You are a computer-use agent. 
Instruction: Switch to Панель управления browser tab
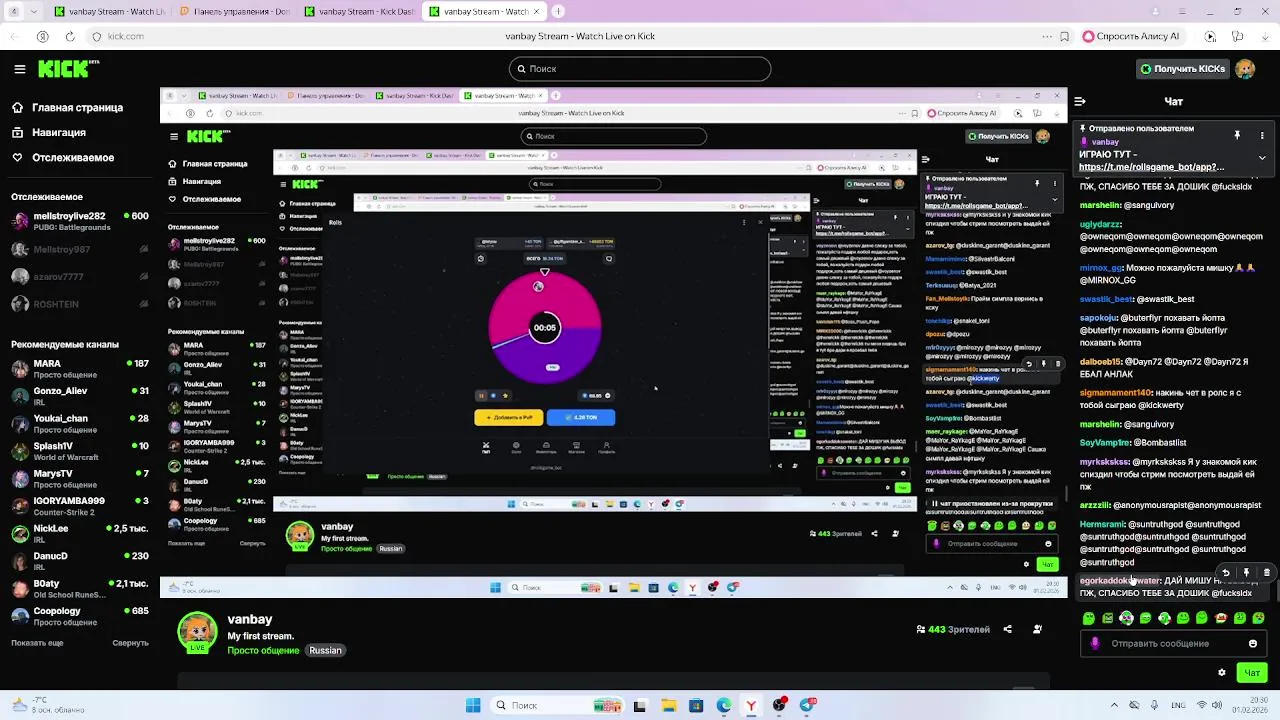[x=234, y=12]
